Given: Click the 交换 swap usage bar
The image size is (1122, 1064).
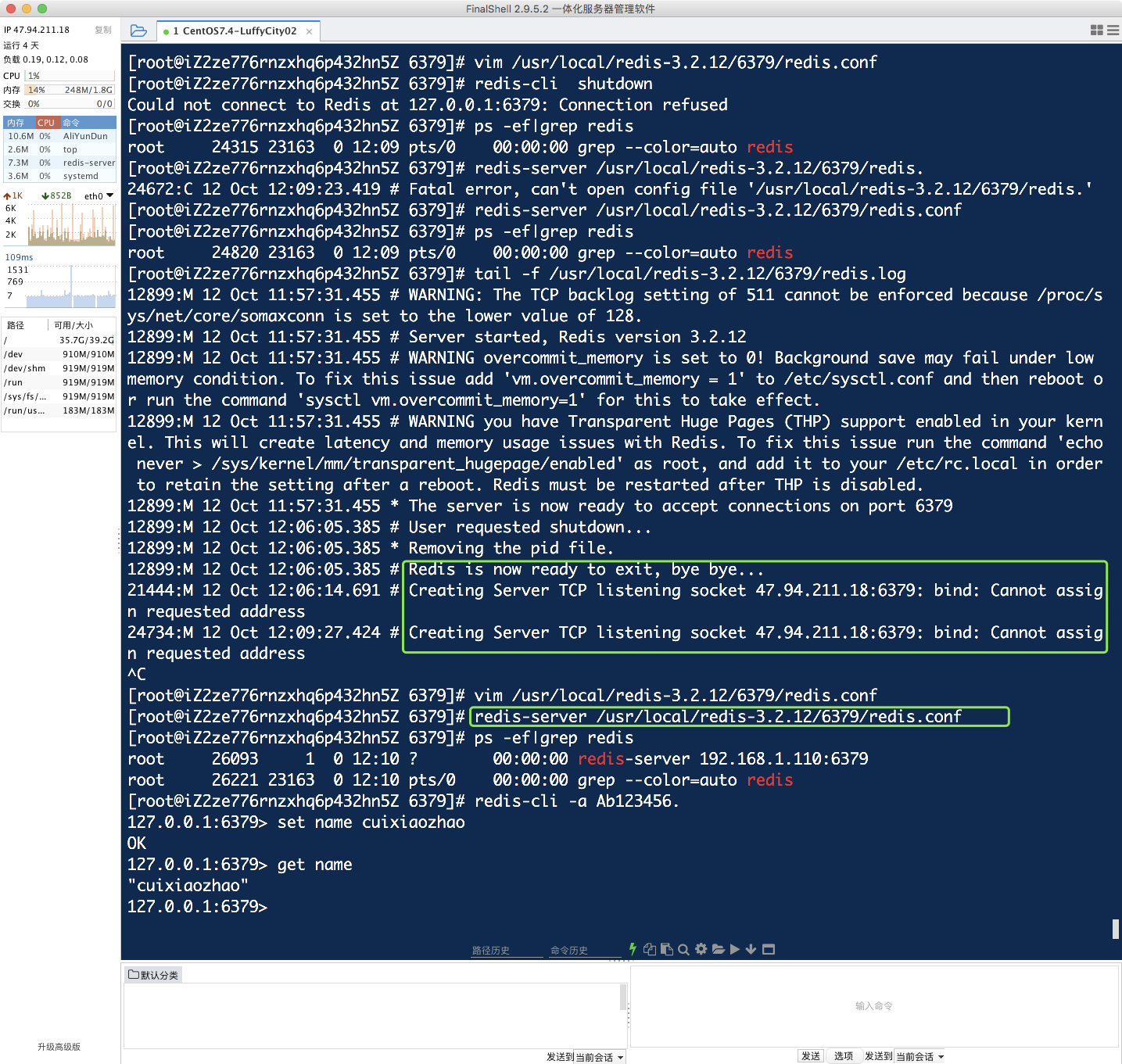Looking at the screenshot, I should tap(70, 104).
